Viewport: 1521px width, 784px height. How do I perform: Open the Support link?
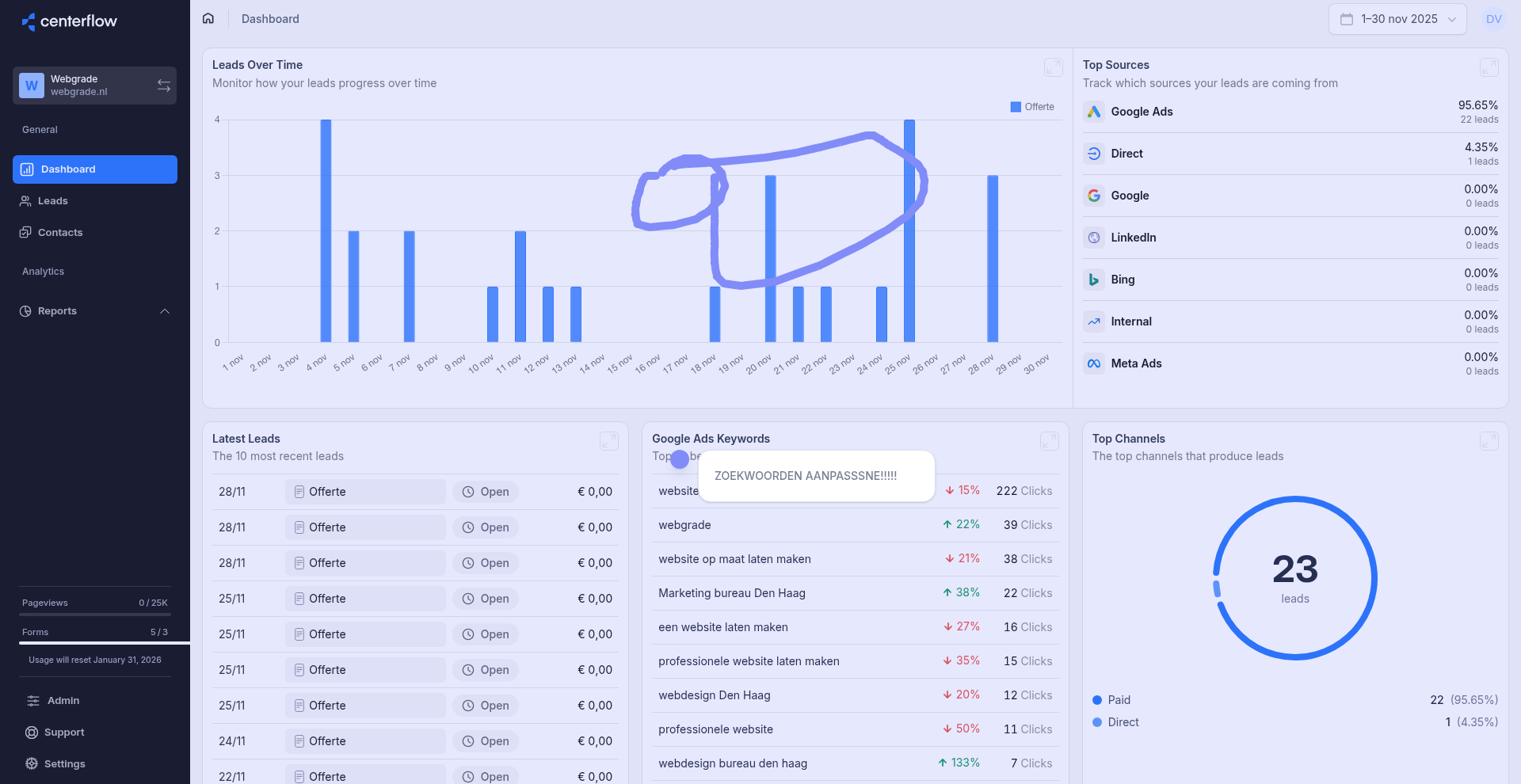[x=63, y=733]
